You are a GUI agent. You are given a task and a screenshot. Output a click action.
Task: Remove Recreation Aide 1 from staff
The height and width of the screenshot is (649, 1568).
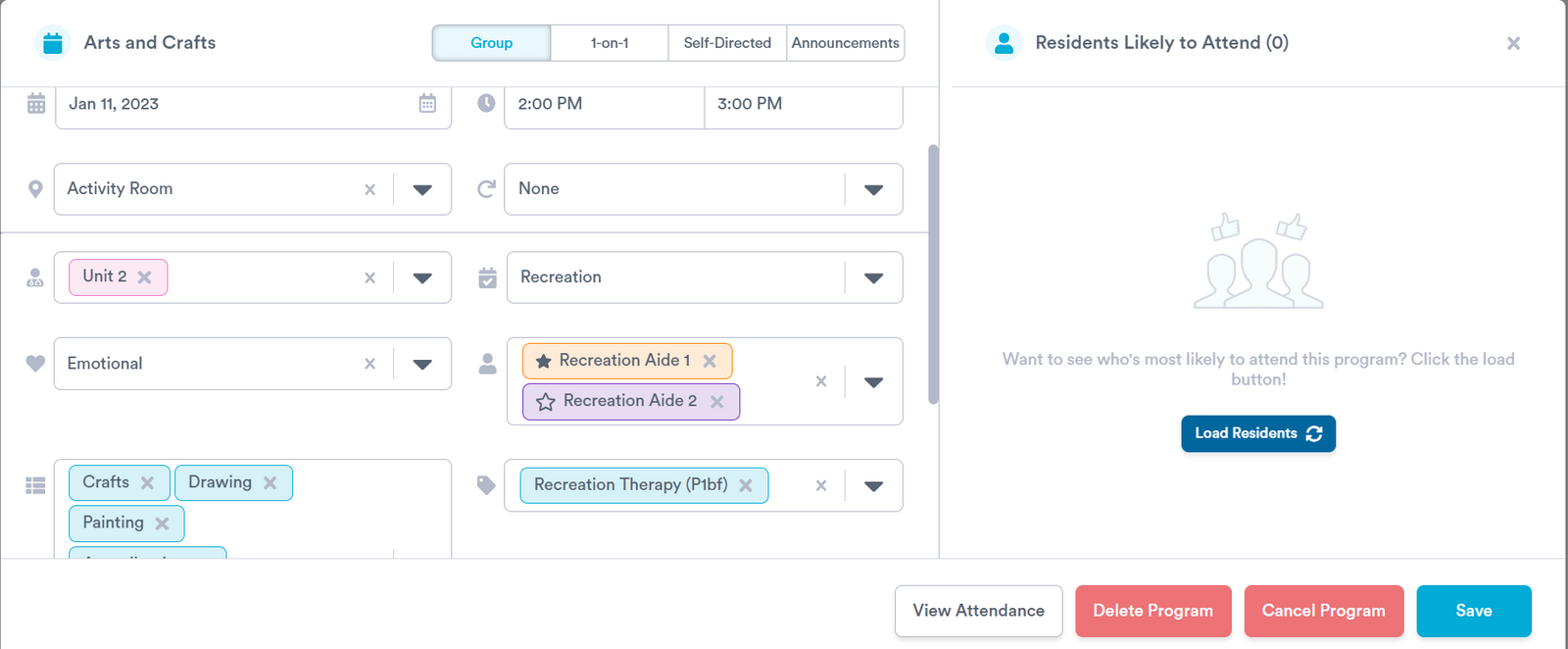click(710, 361)
